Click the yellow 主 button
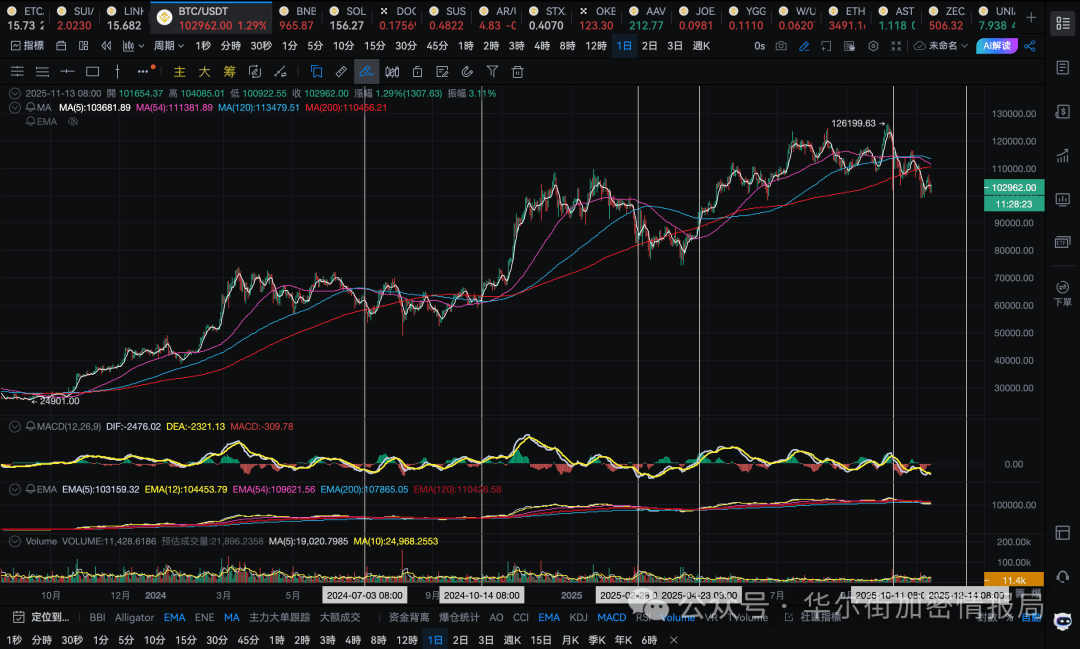The width and height of the screenshot is (1080, 649). 179,72
